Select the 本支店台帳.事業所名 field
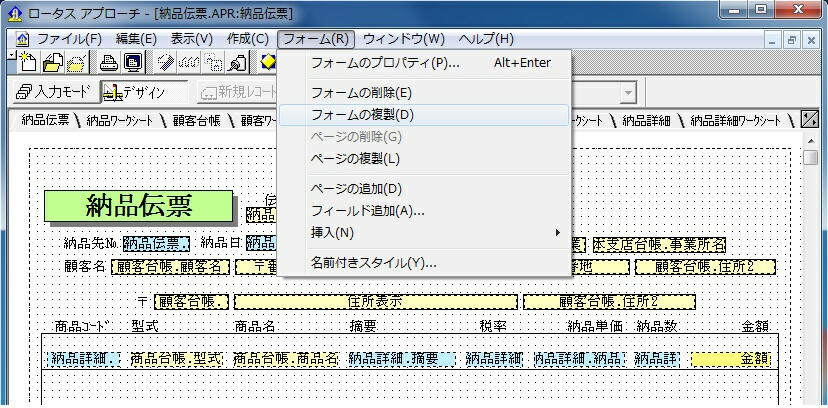Screen dimensions: 828x408 pyautogui.click(x=659, y=245)
